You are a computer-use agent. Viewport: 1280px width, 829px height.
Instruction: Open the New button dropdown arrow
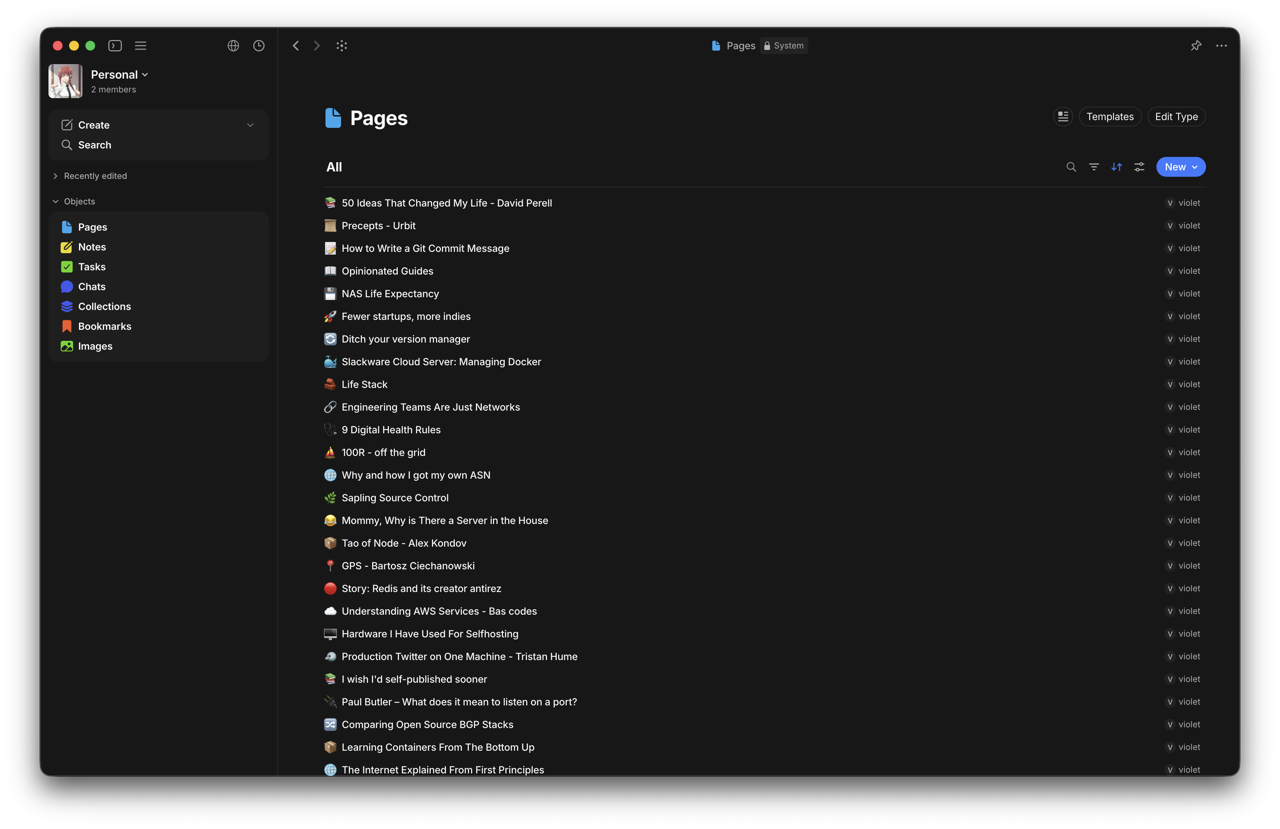1194,167
